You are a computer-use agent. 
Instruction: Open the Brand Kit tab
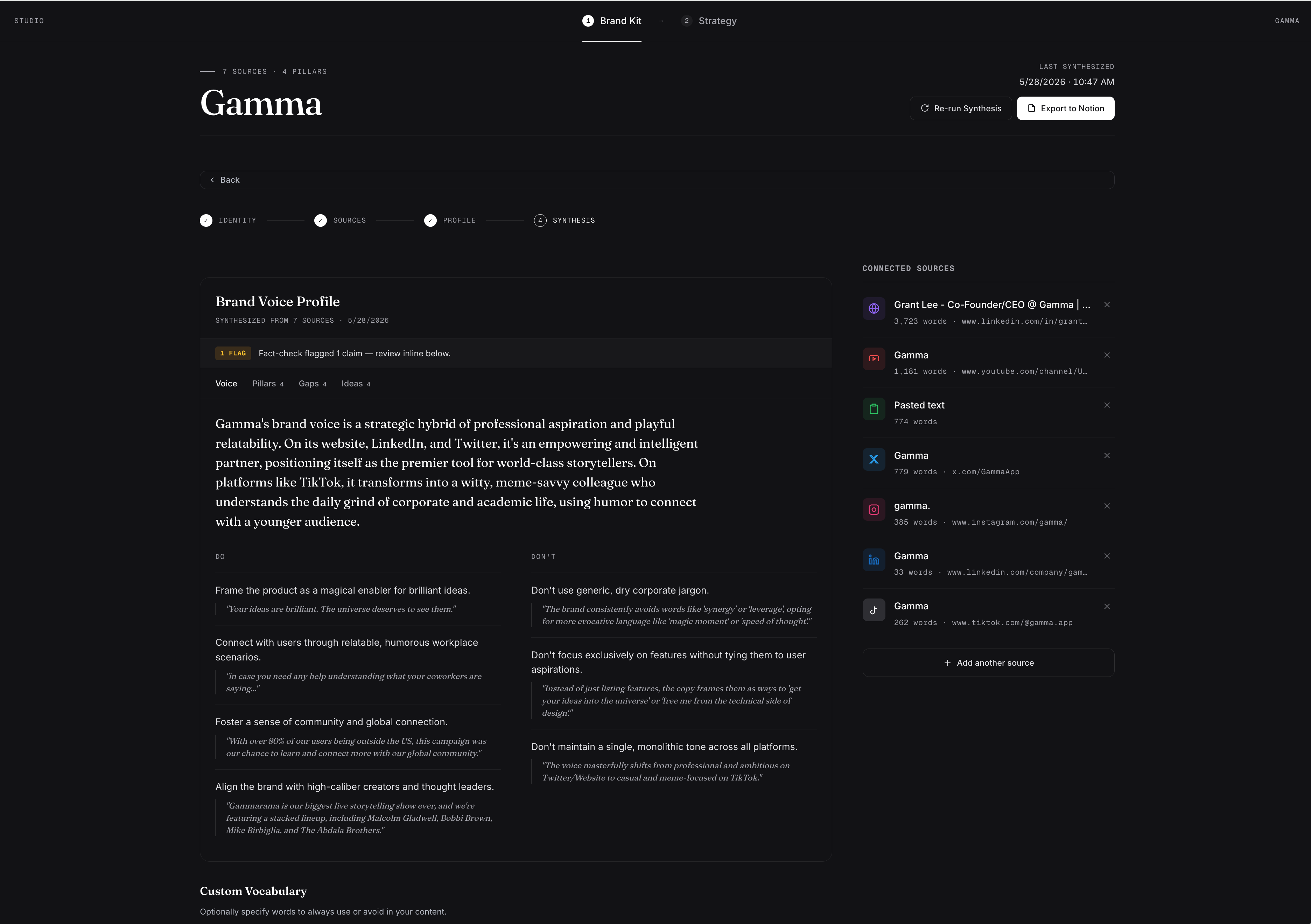[x=612, y=21]
